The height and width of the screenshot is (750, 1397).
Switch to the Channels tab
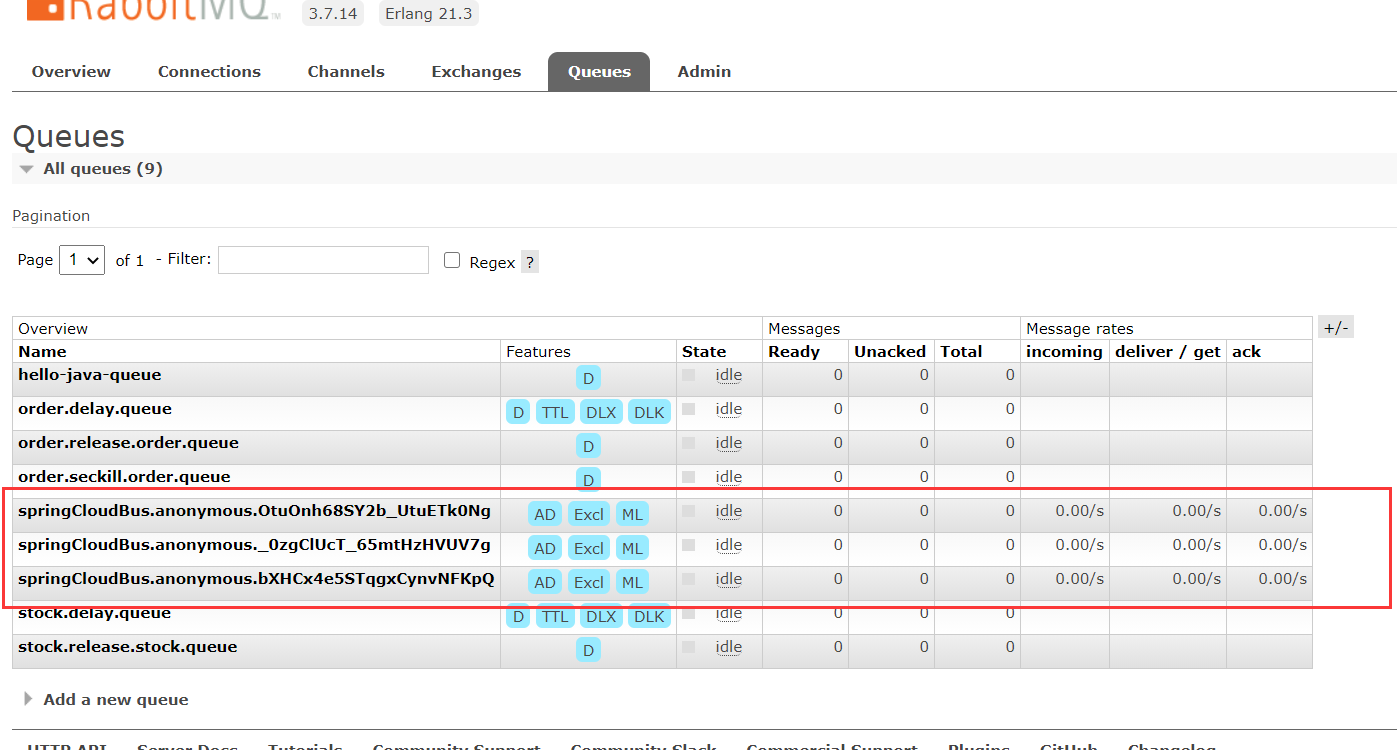pos(346,71)
